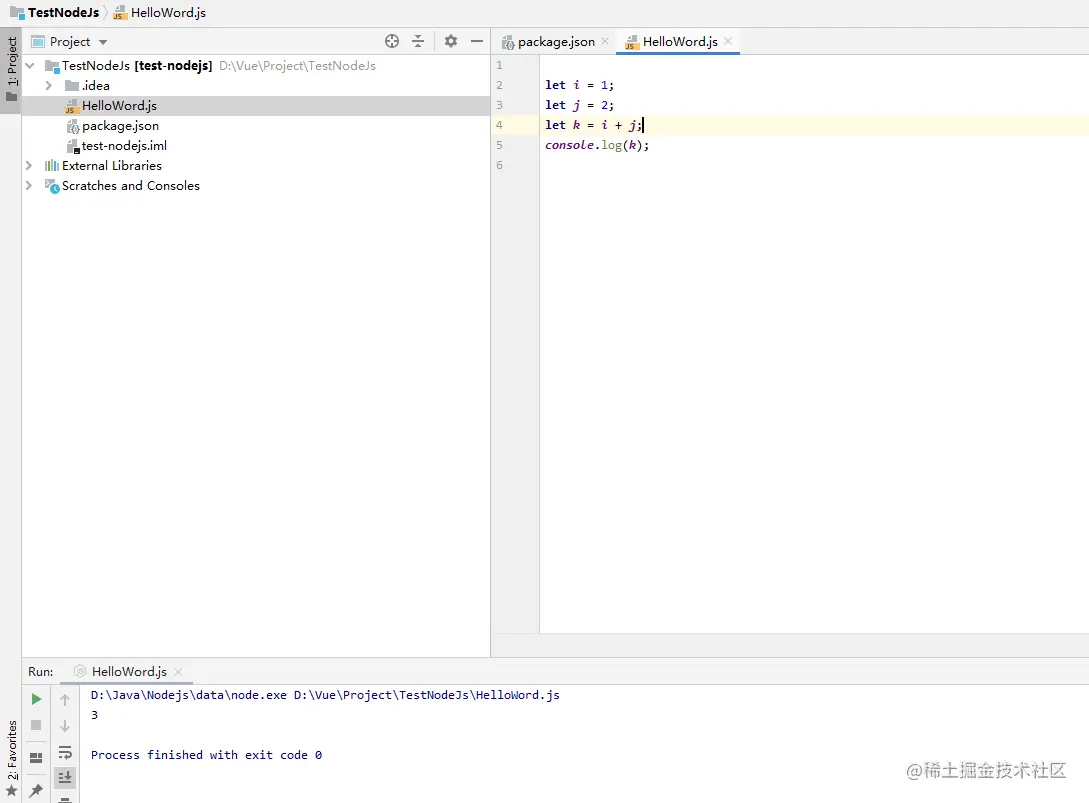The width and height of the screenshot is (1089, 803).
Task: Close the HelloWord.js editor tab
Action: pos(728,41)
